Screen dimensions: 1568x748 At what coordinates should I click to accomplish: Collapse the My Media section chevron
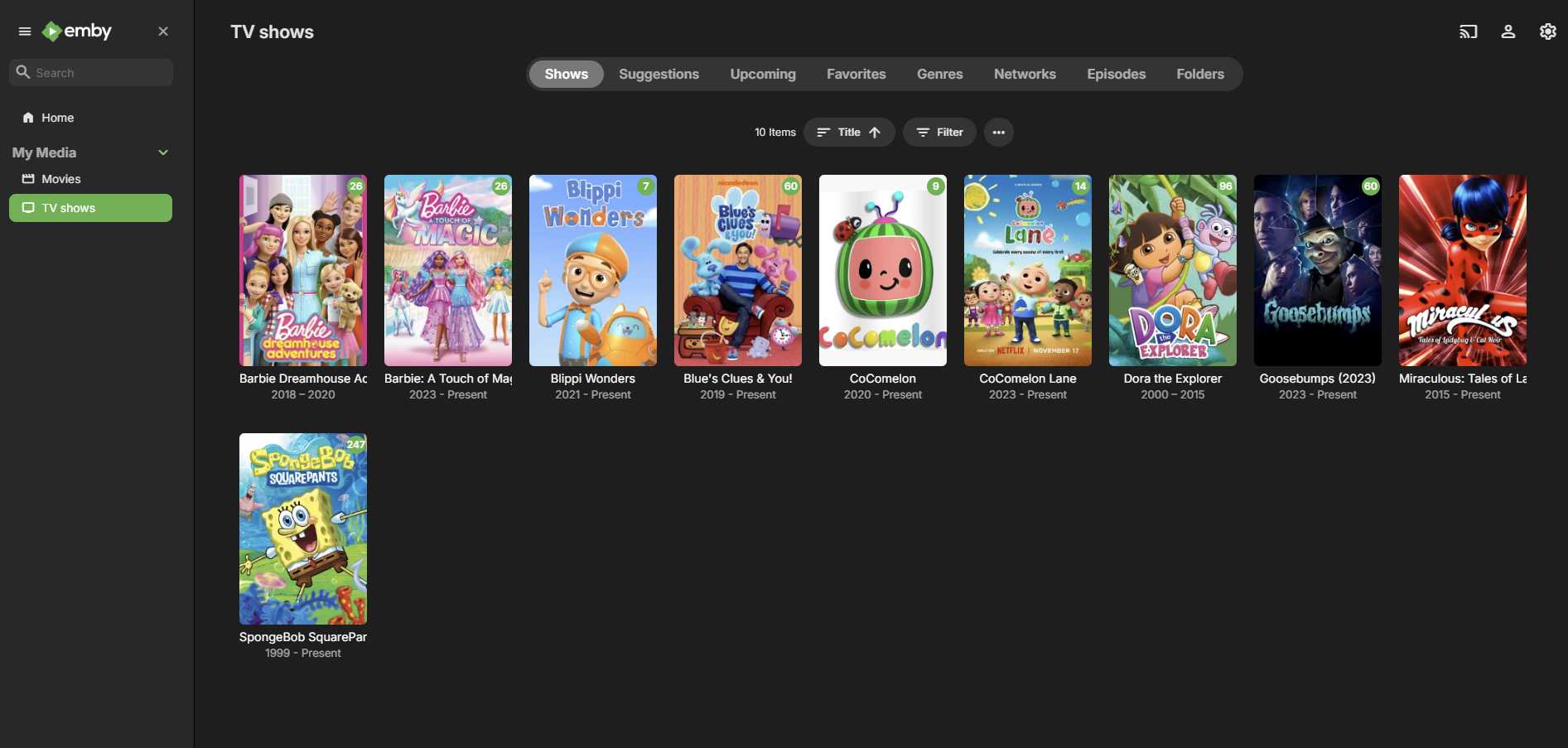coord(163,152)
